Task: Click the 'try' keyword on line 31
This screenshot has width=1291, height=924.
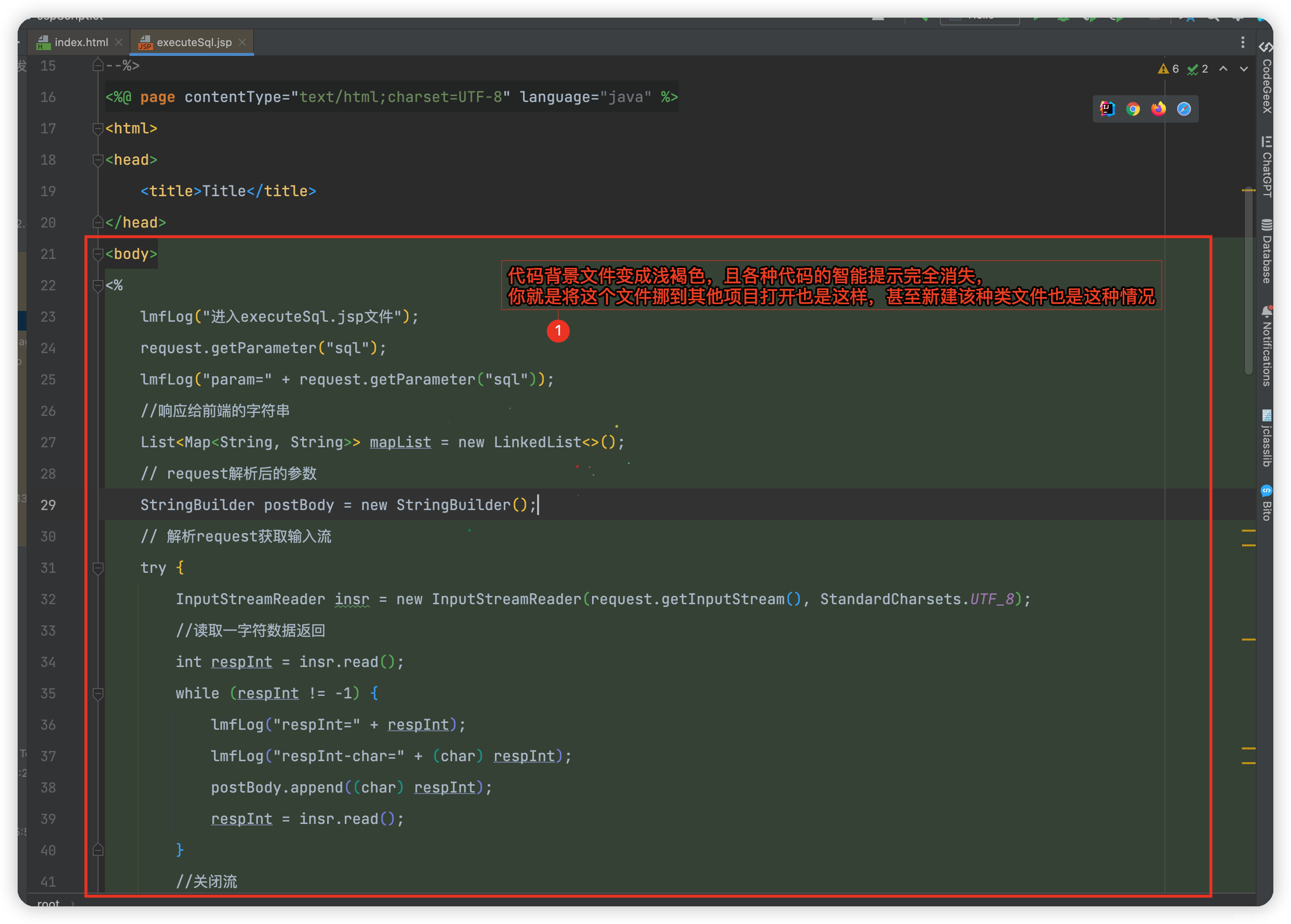Action: [153, 568]
